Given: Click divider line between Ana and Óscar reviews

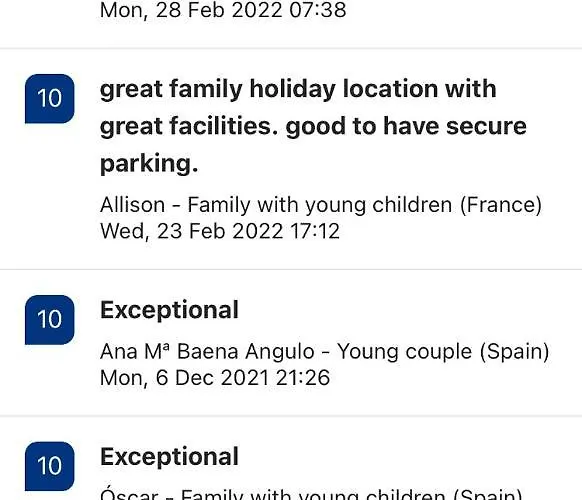Looking at the screenshot, I should pyautogui.click(x=291, y=416).
